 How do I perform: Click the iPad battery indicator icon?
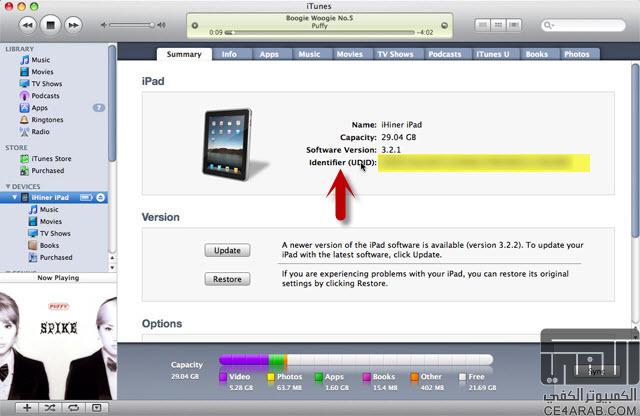click(x=86, y=198)
